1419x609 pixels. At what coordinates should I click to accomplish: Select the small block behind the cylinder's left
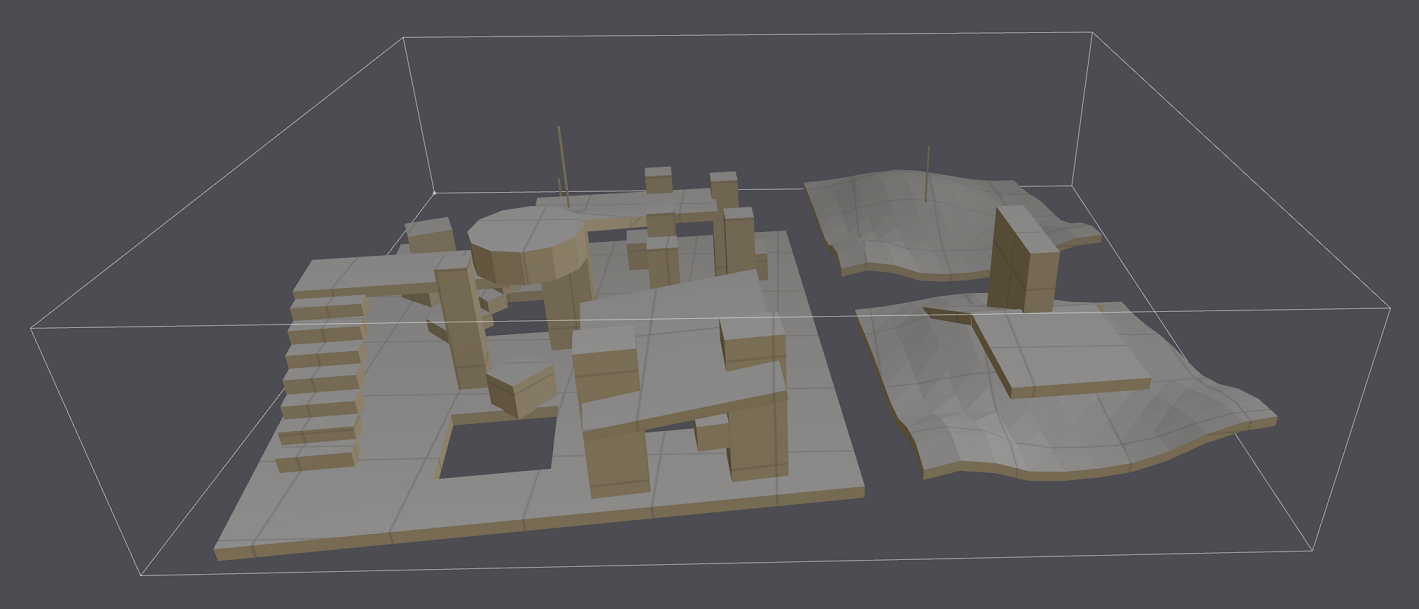click(x=430, y=237)
